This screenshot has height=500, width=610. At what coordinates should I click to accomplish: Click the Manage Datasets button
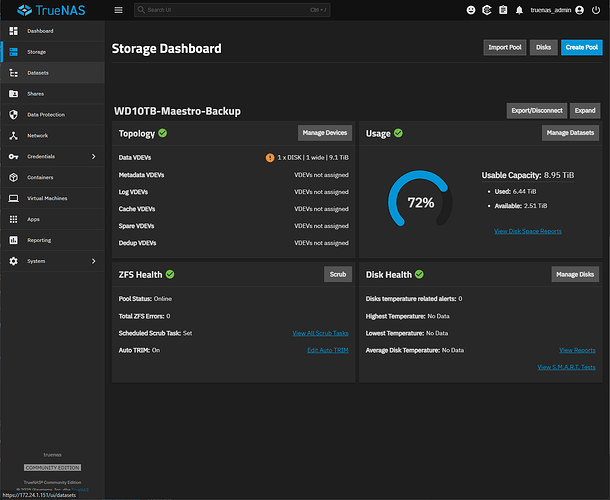pos(570,133)
